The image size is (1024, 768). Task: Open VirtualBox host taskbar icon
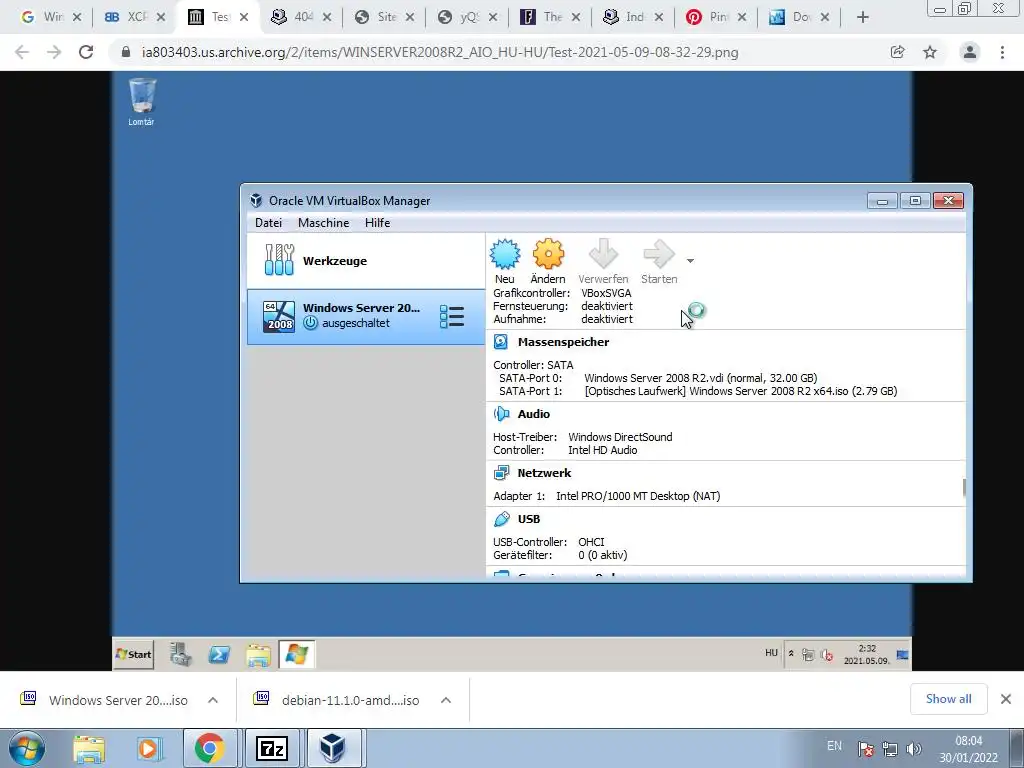pos(332,748)
